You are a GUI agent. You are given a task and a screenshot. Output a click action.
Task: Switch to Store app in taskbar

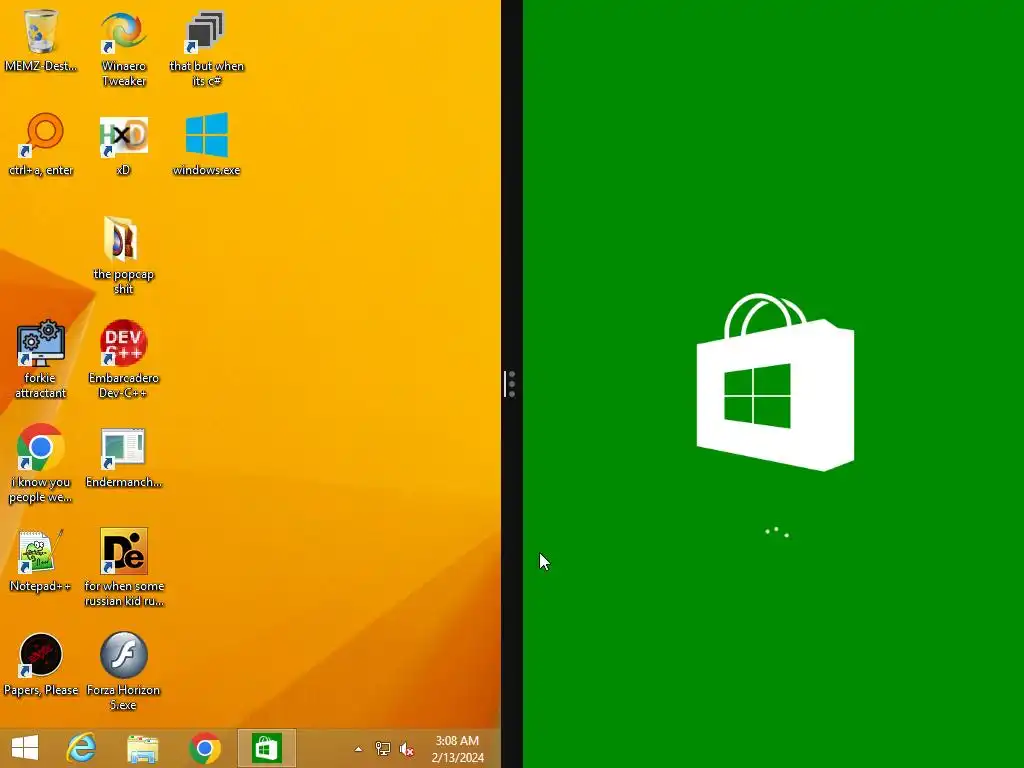(266, 748)
